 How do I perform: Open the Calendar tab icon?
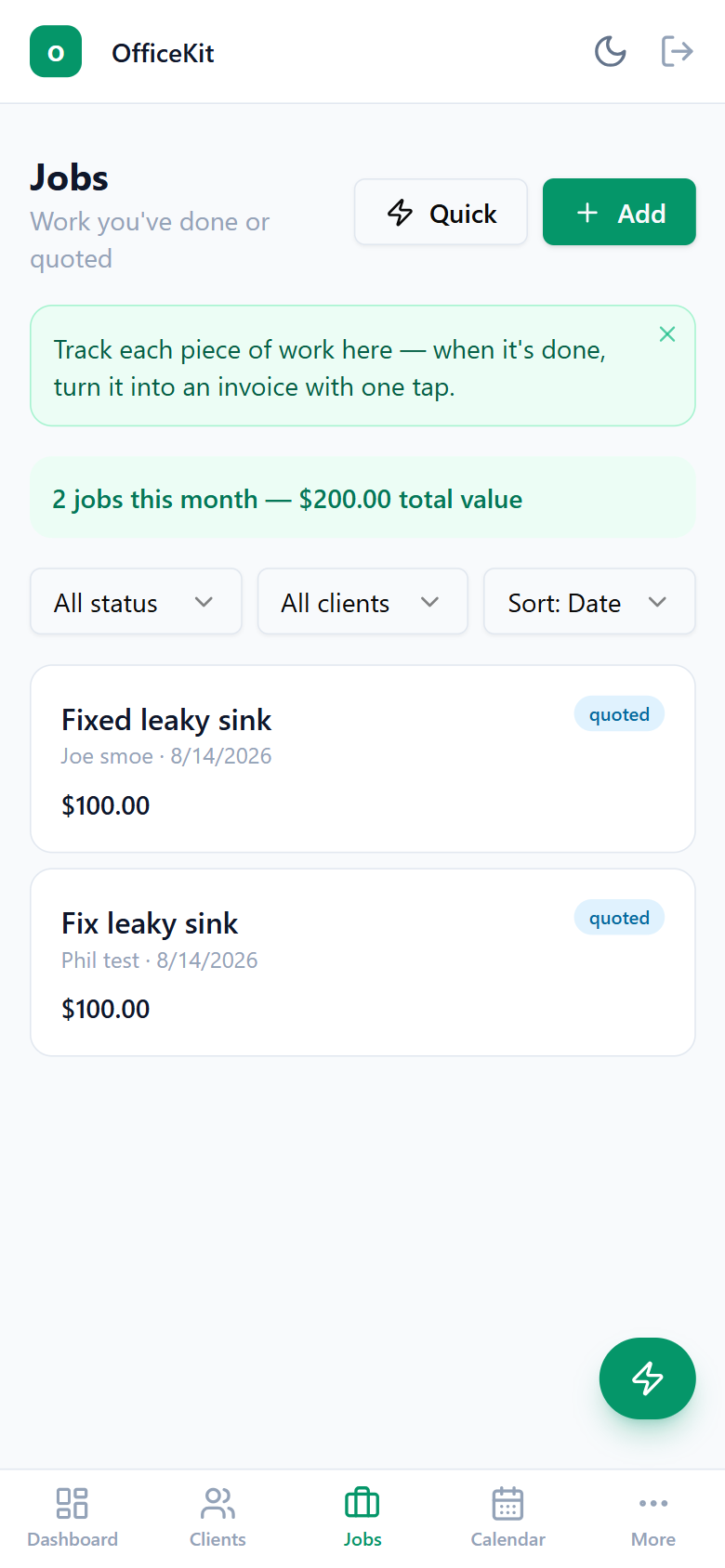click(507, 1502)
